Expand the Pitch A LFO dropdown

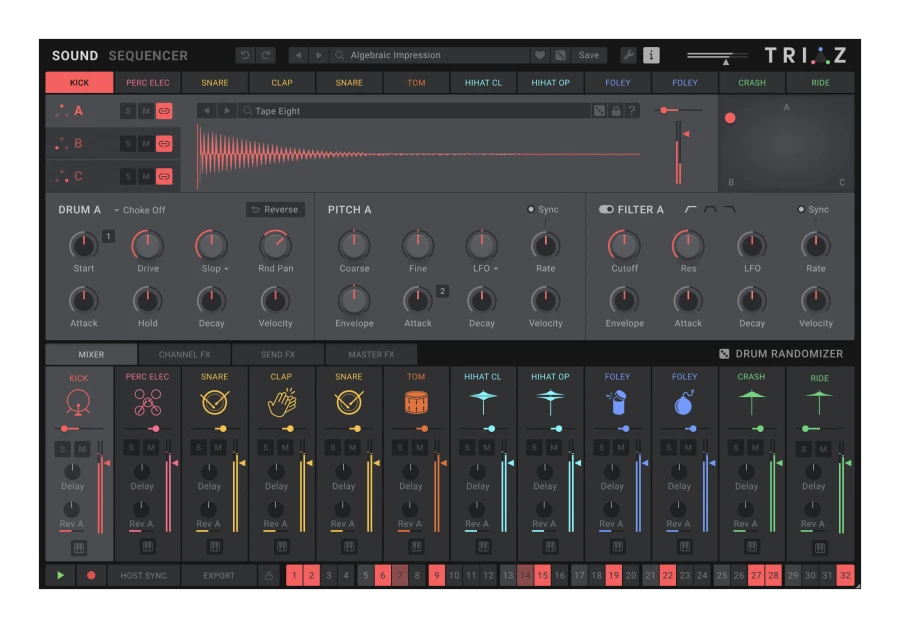point(485,268)
